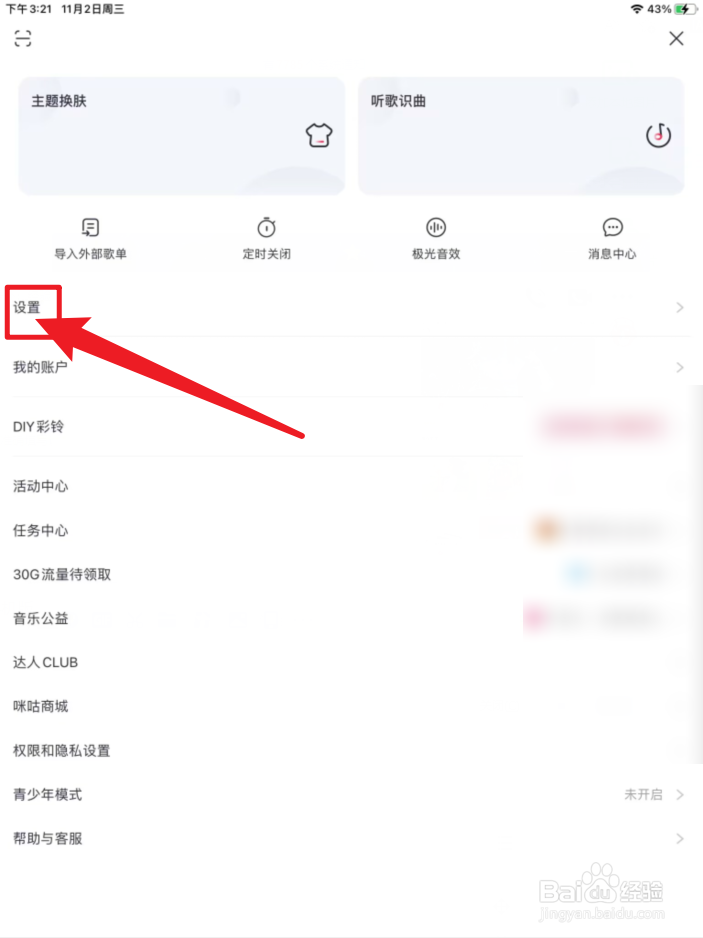Open 导入外部歌单 import playlist icon
Screen dimensions: 703x938
(90, 227)
